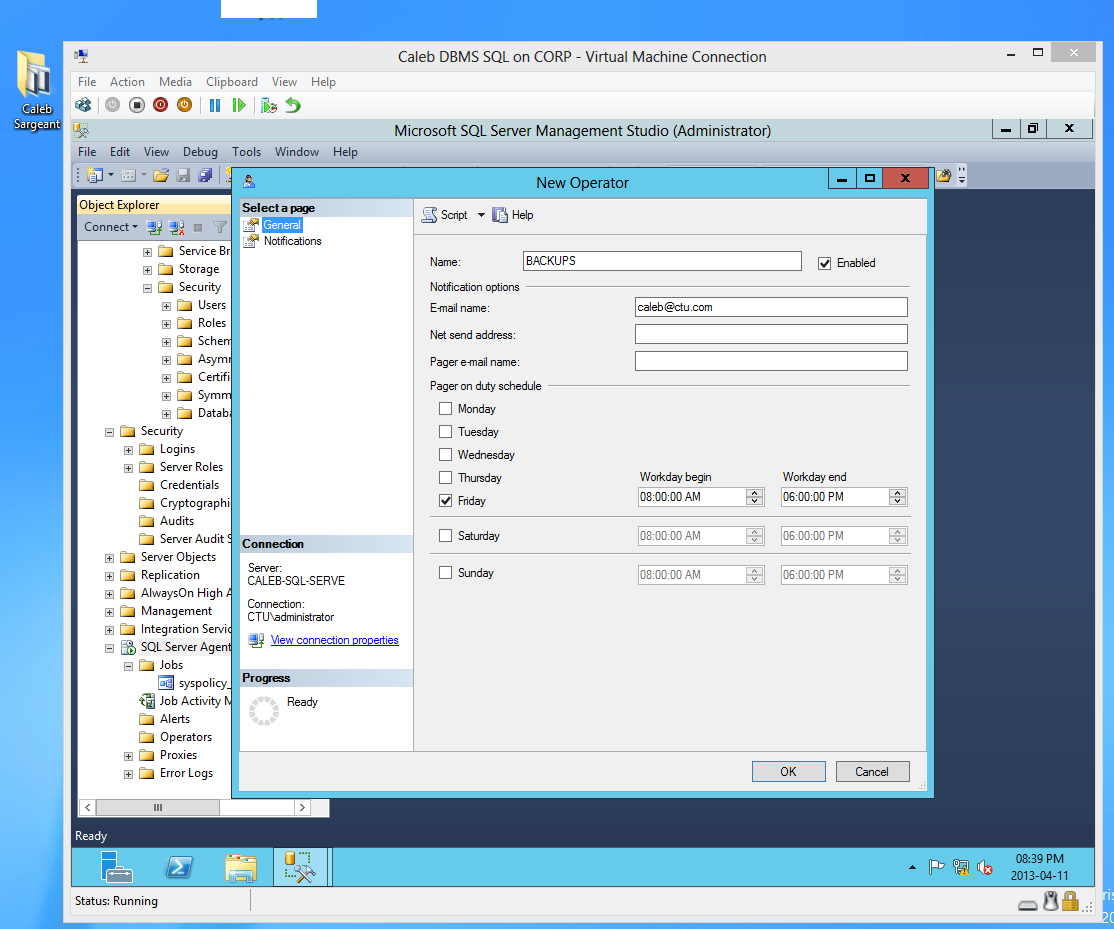Click the Help icon in New Operator dialog

coord(500,215)
